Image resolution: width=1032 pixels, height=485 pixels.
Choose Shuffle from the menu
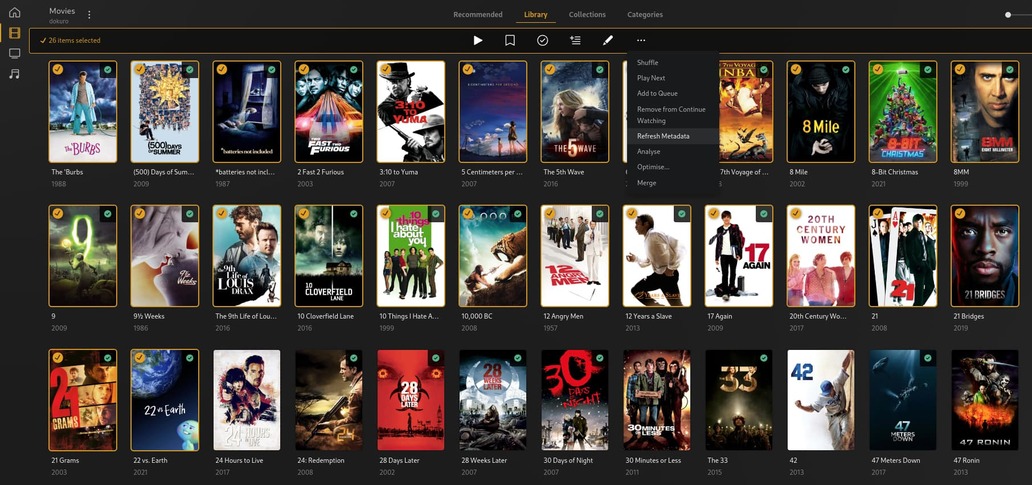click(673, 63)
